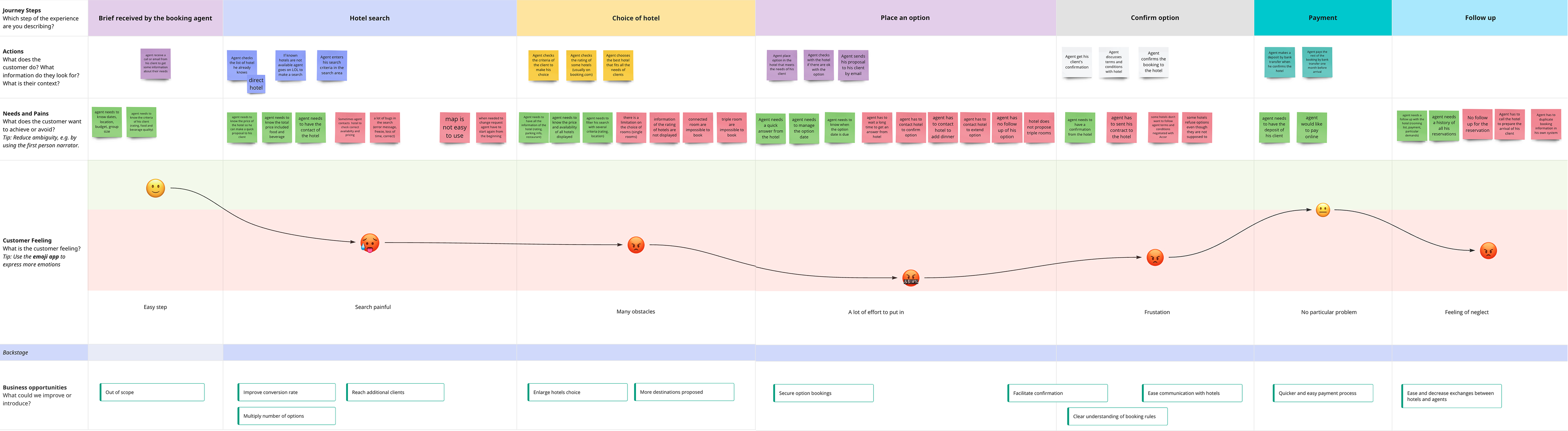Select Clear understanding of booking rules card
The height and width of the screenshot is (431, 1568).
[x=1117, y=416]
